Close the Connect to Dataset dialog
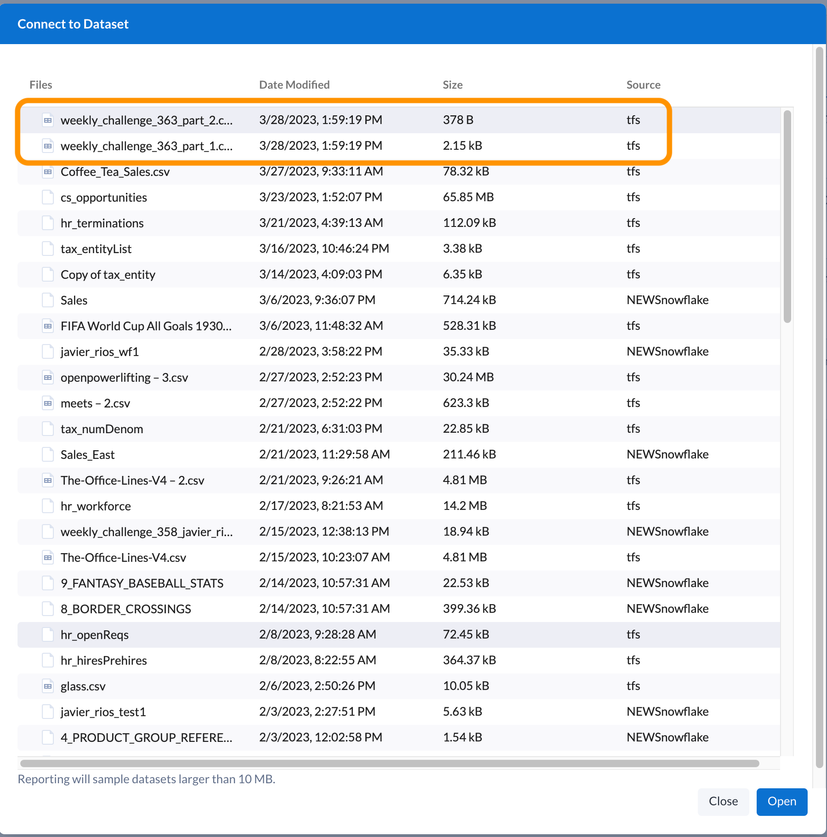 723,801
